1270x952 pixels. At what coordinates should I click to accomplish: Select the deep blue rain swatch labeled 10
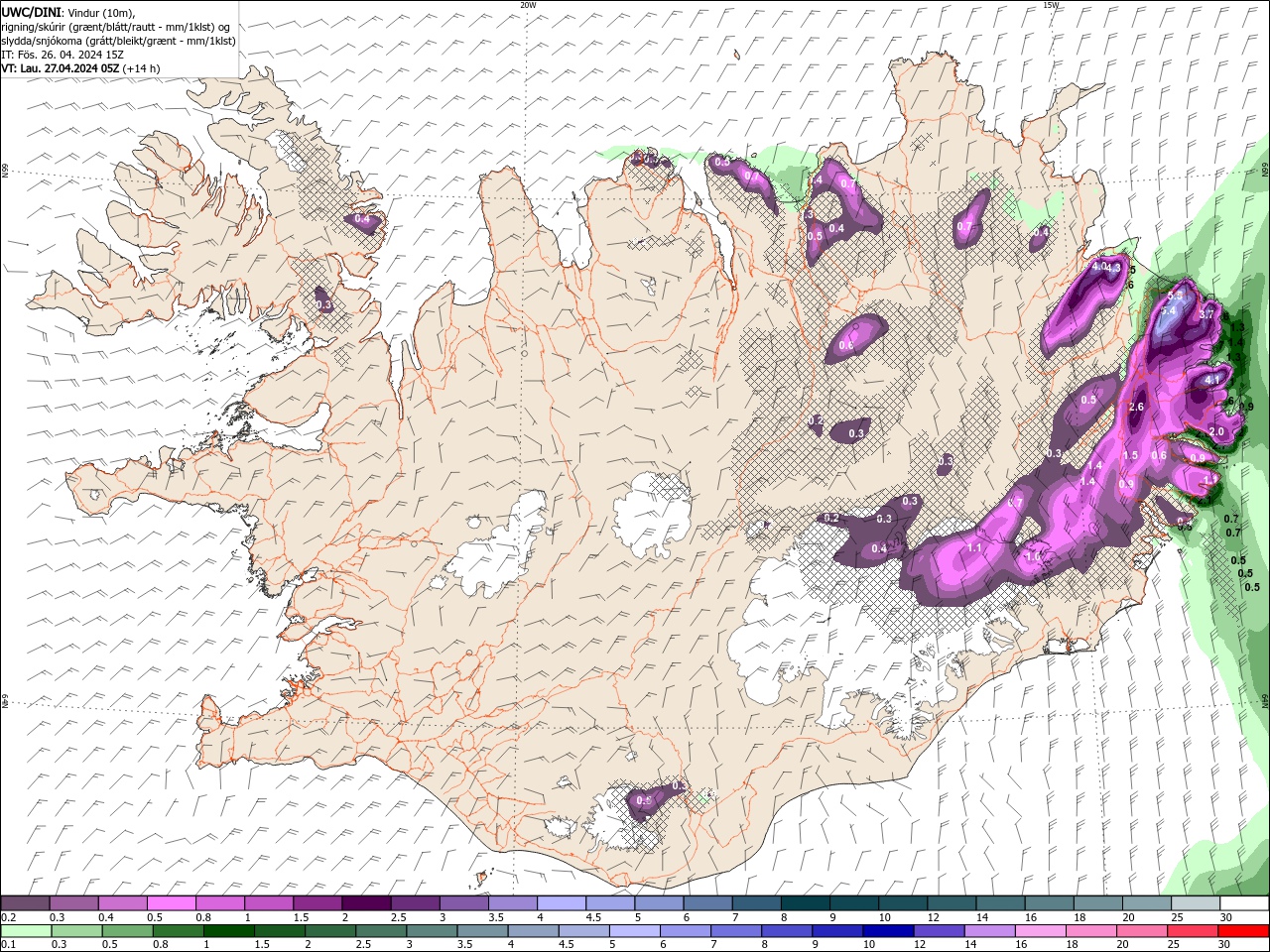tap(888, 931)
